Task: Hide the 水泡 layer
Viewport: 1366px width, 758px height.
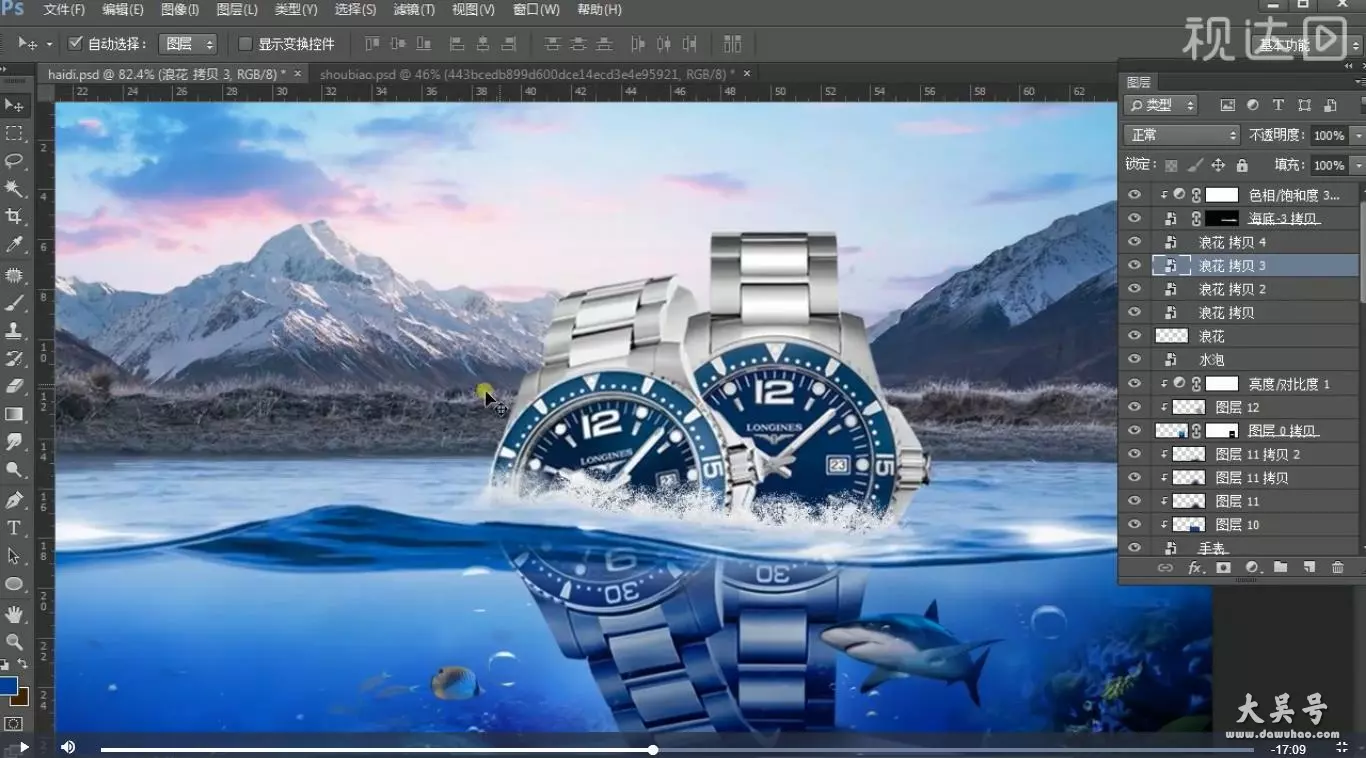Action: [x=1134, y=359]
